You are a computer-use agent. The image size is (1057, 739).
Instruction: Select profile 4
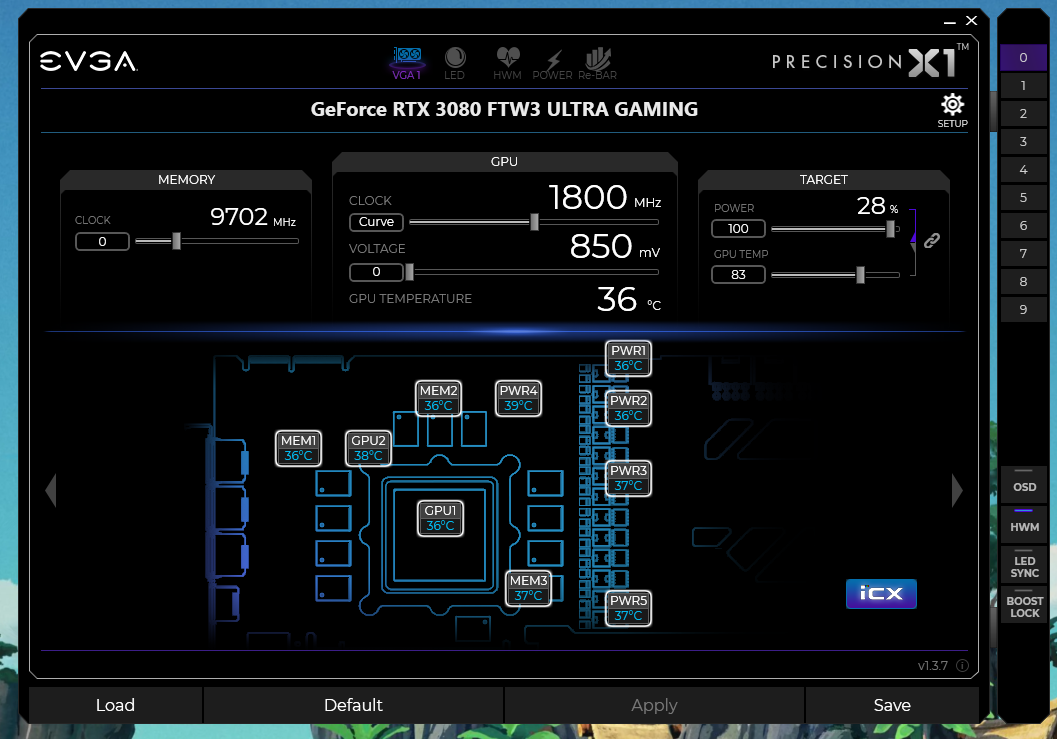pos(1023,169)
